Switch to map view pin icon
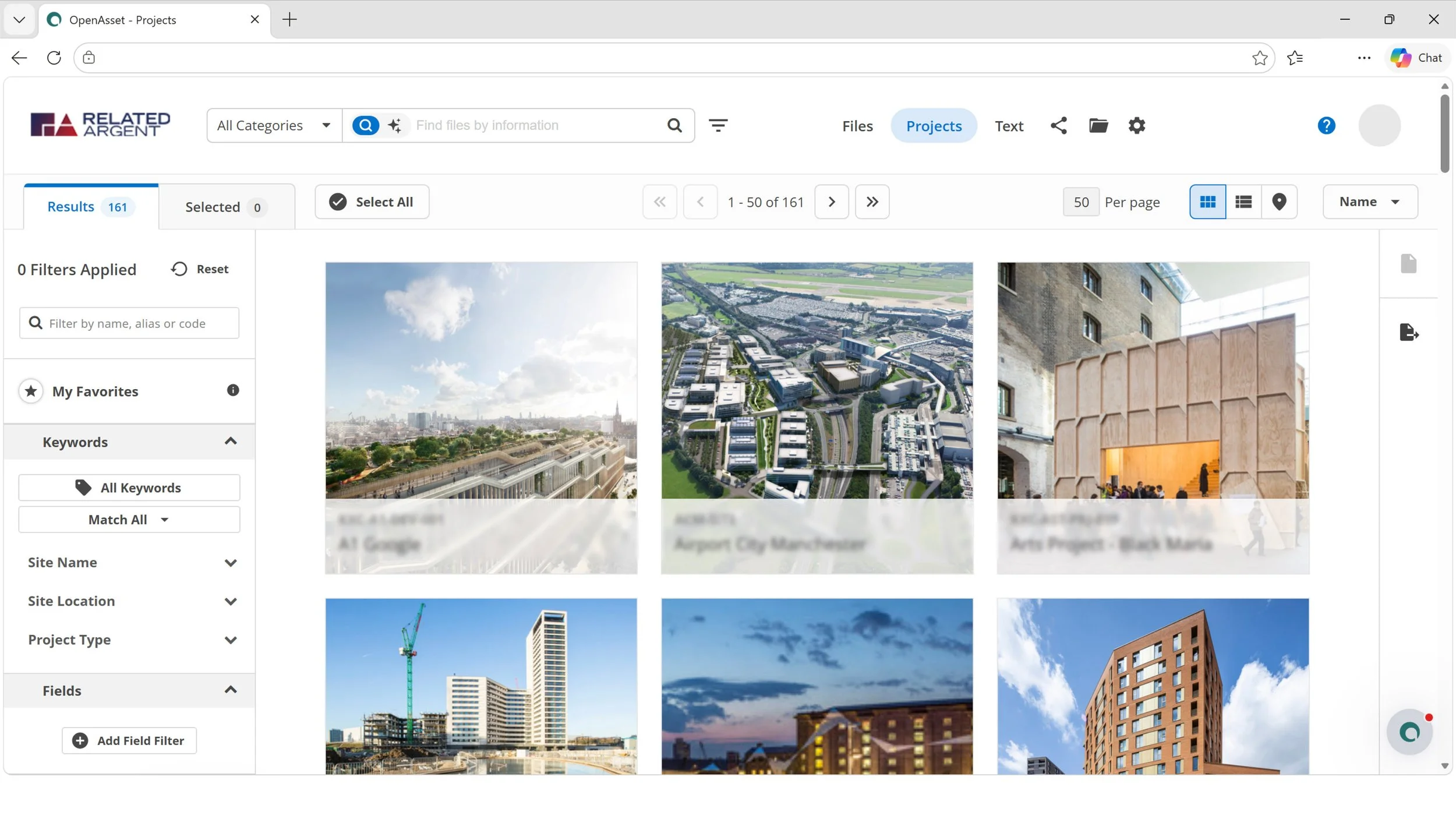Image resolution: width=1456 pixels, height=819 pixels. pos(1279,202)
